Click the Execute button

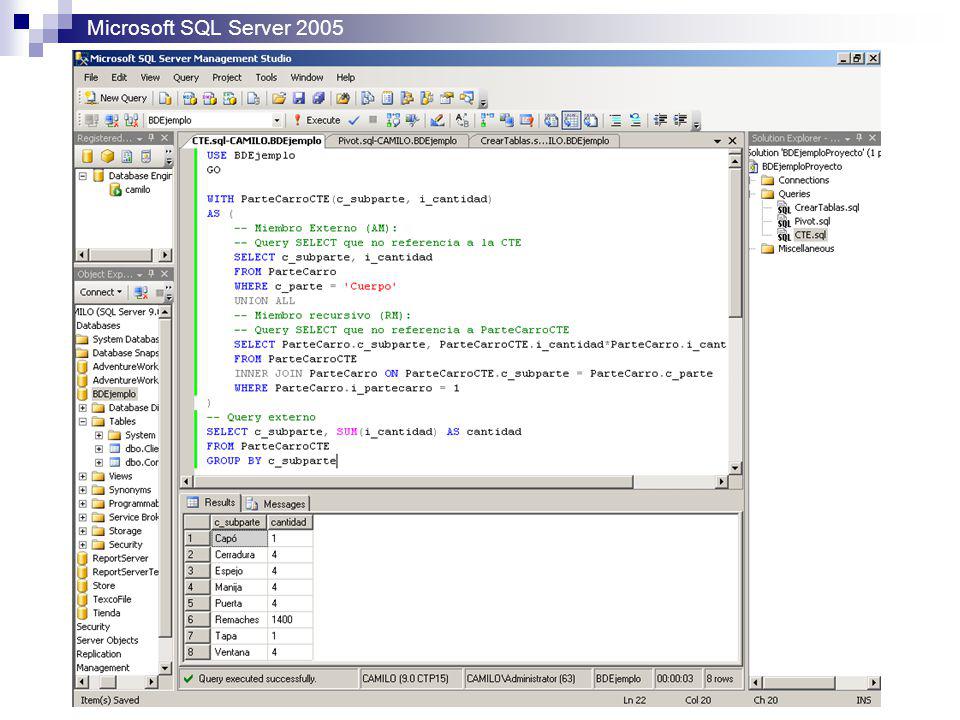[317, 120]
